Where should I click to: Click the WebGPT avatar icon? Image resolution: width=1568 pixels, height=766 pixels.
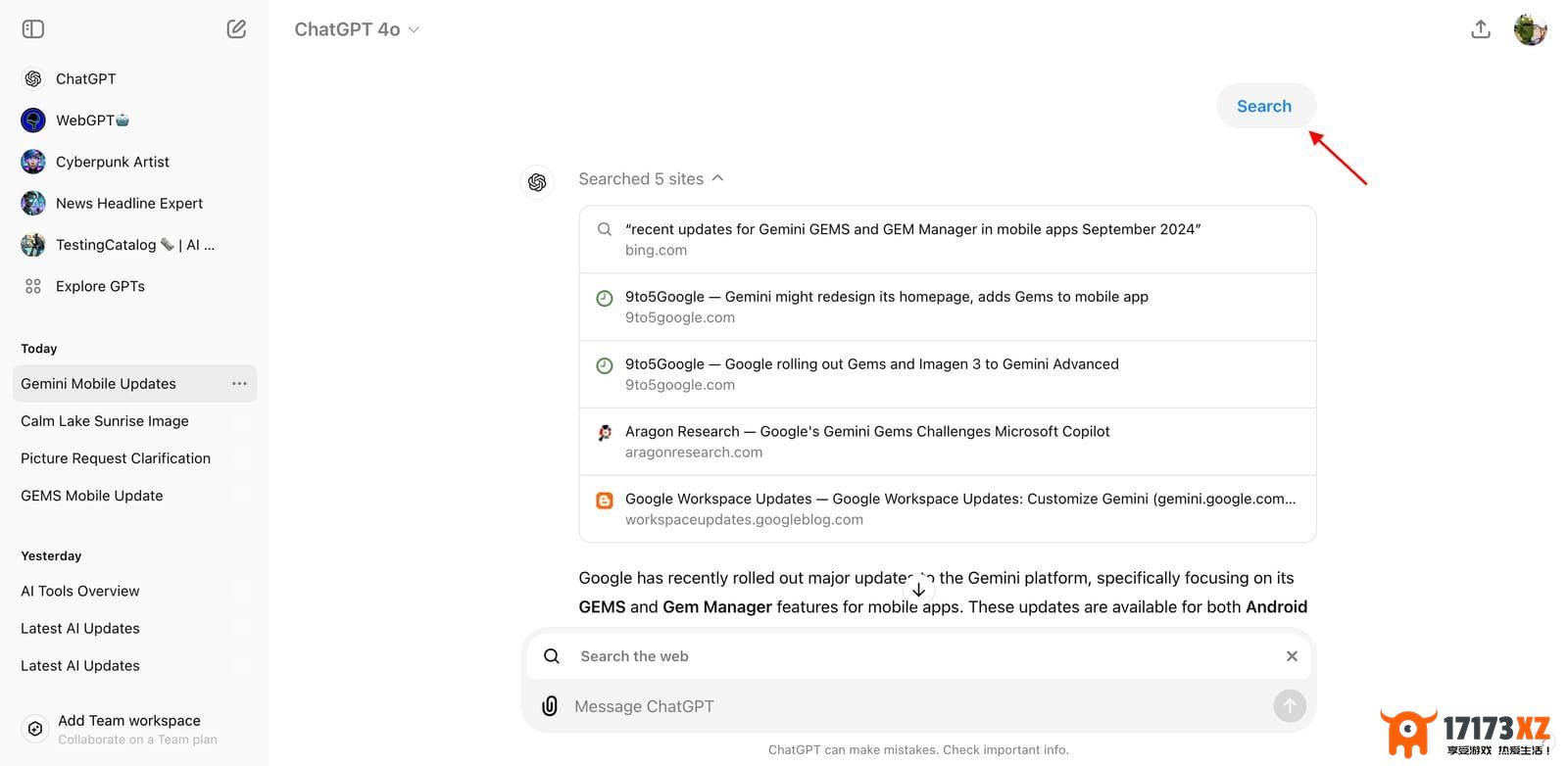[33, 120]
